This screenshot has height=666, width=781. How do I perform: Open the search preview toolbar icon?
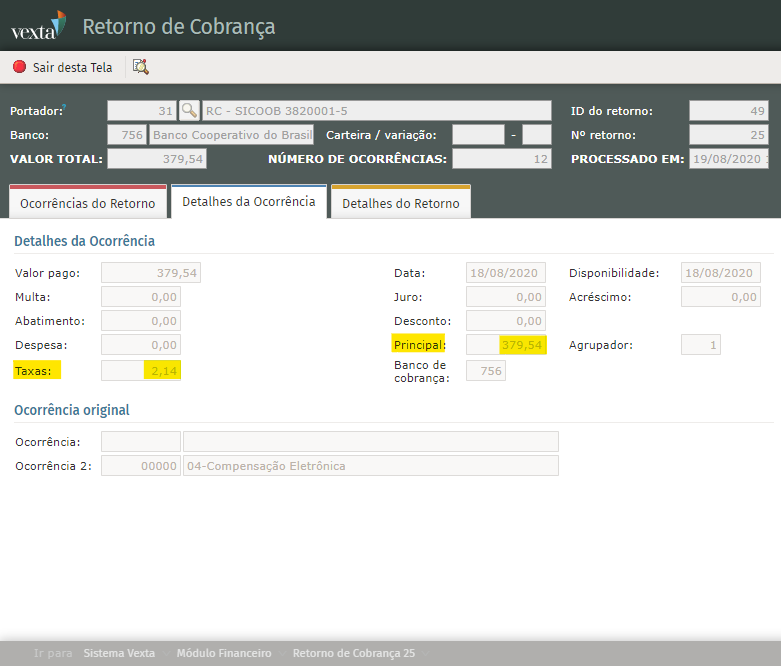click(x=140, y=67)
